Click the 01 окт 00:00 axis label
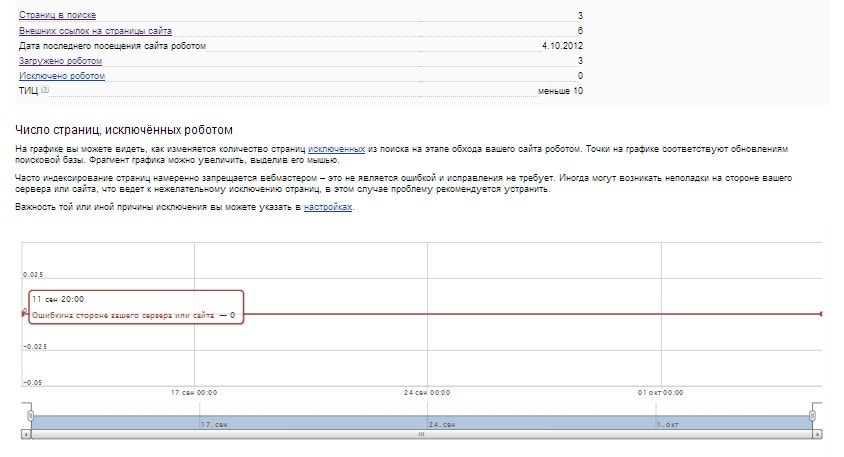 [661, 393]
